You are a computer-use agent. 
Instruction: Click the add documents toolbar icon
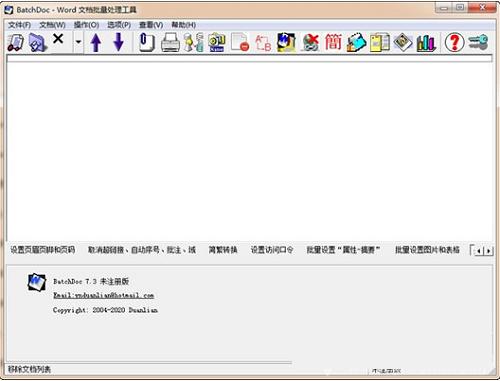click(16, 43)
